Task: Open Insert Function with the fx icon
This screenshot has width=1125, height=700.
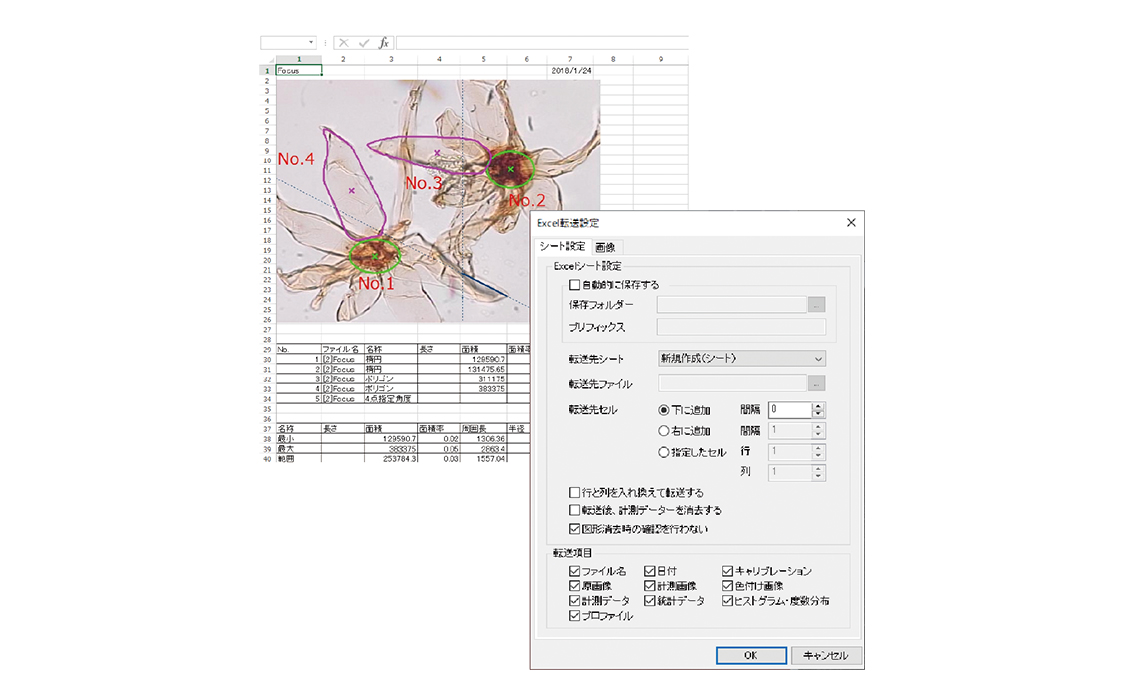Action: (384, 43)
